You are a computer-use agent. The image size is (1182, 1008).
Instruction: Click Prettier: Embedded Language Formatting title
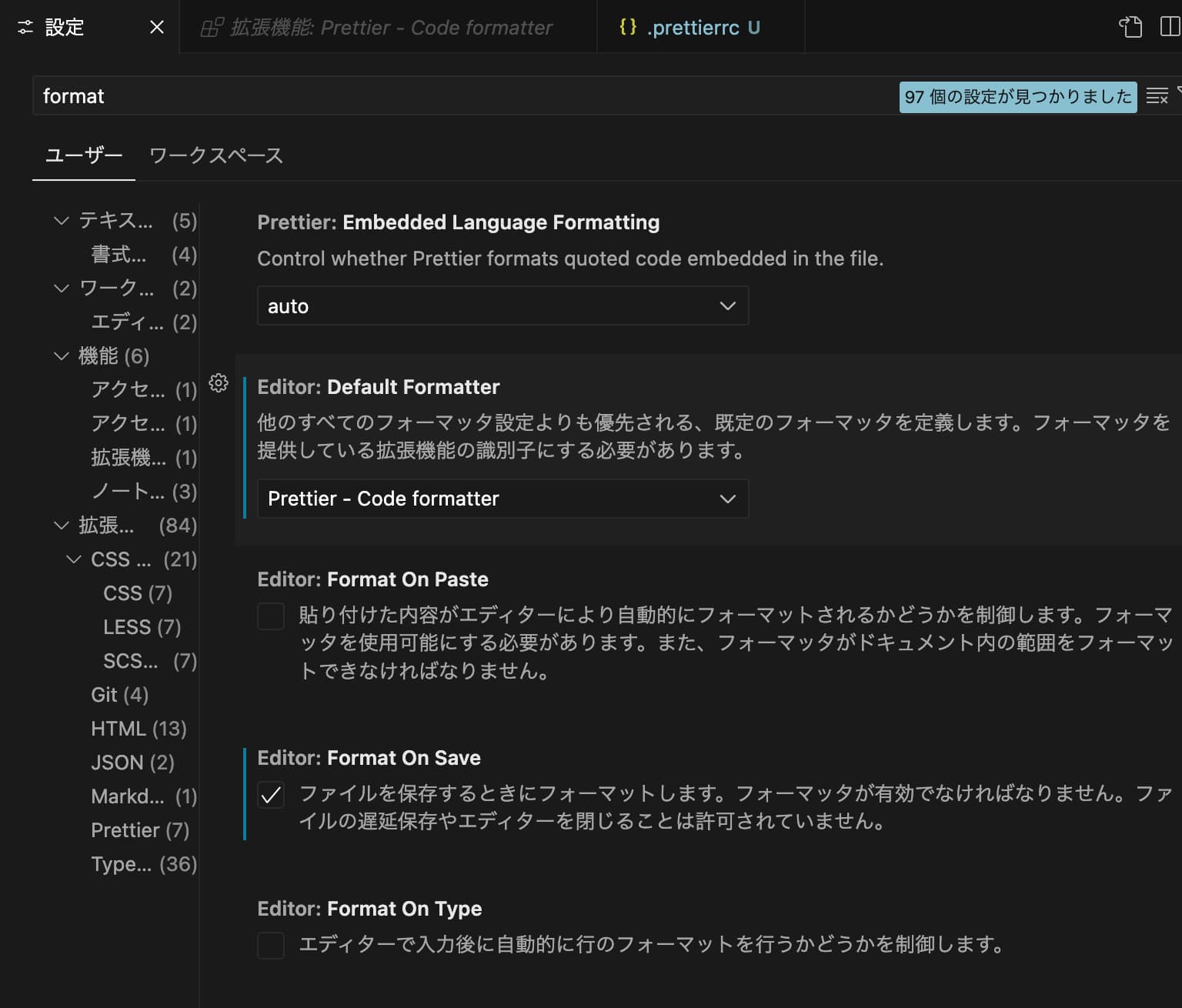459,222
